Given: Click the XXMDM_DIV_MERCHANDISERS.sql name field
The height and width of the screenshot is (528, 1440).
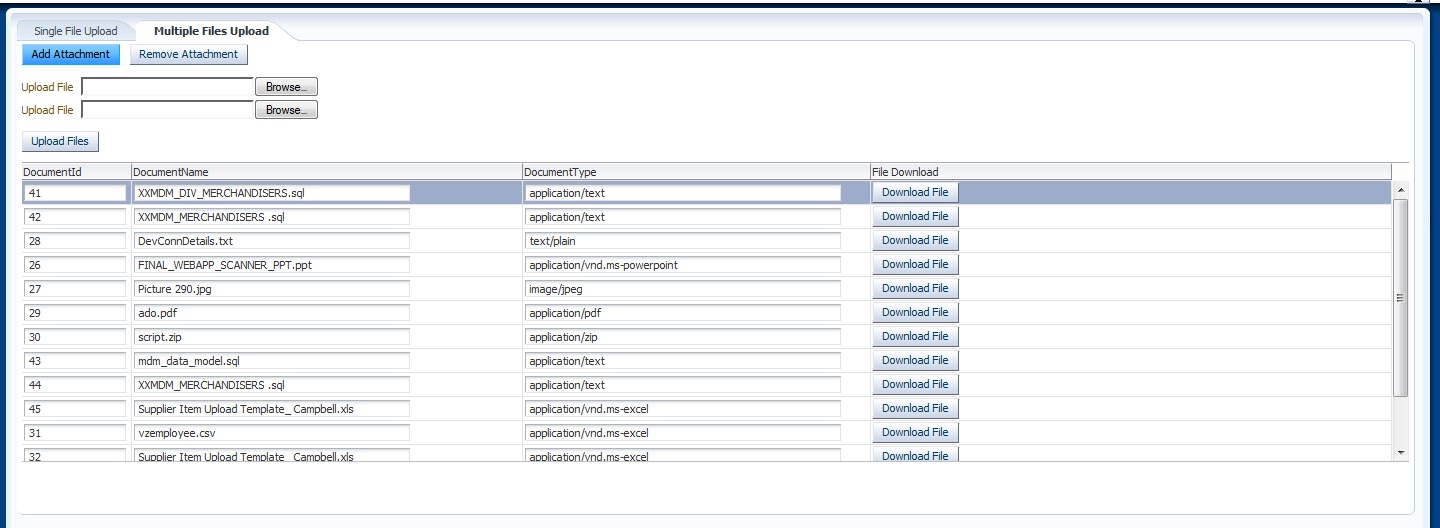Looking at the screenshot, I should [272, 193].
